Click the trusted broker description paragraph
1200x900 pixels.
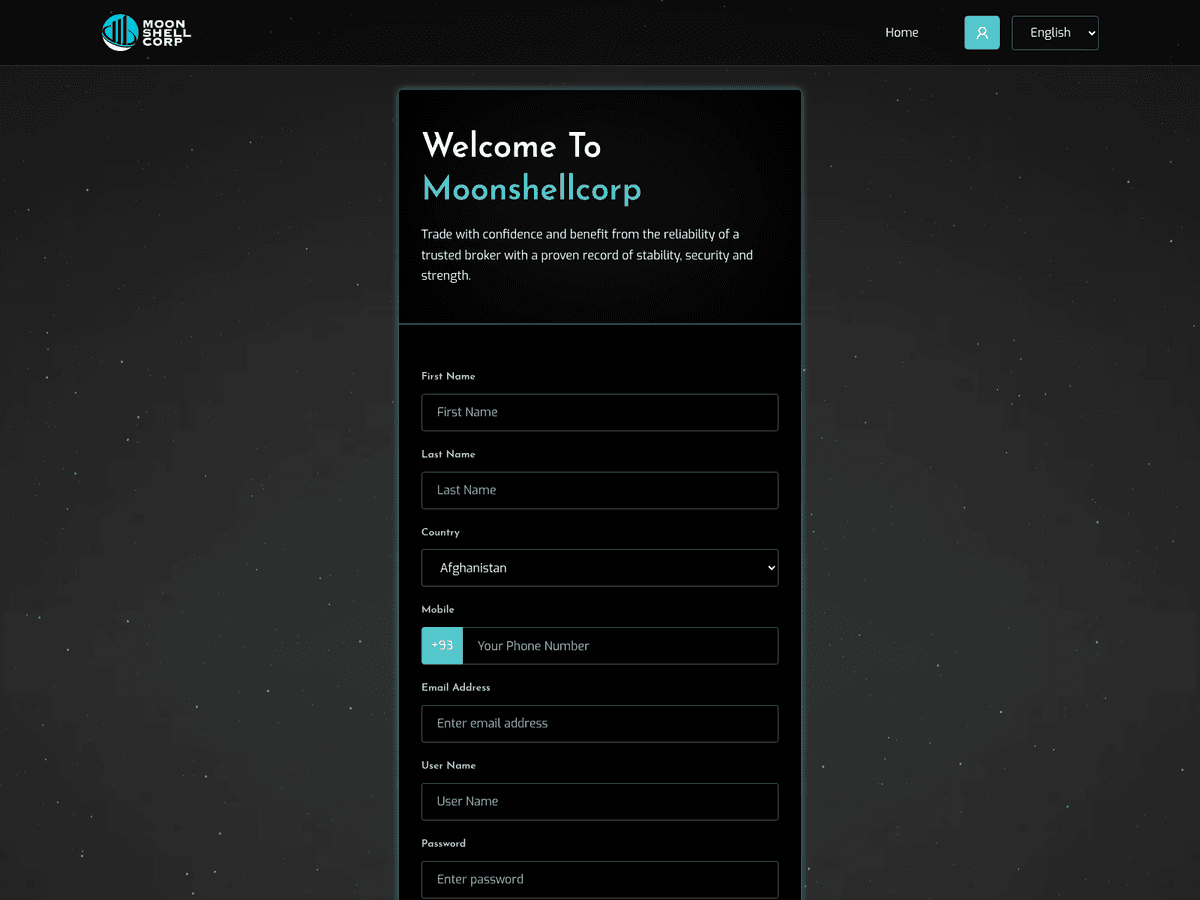point(587,255)
